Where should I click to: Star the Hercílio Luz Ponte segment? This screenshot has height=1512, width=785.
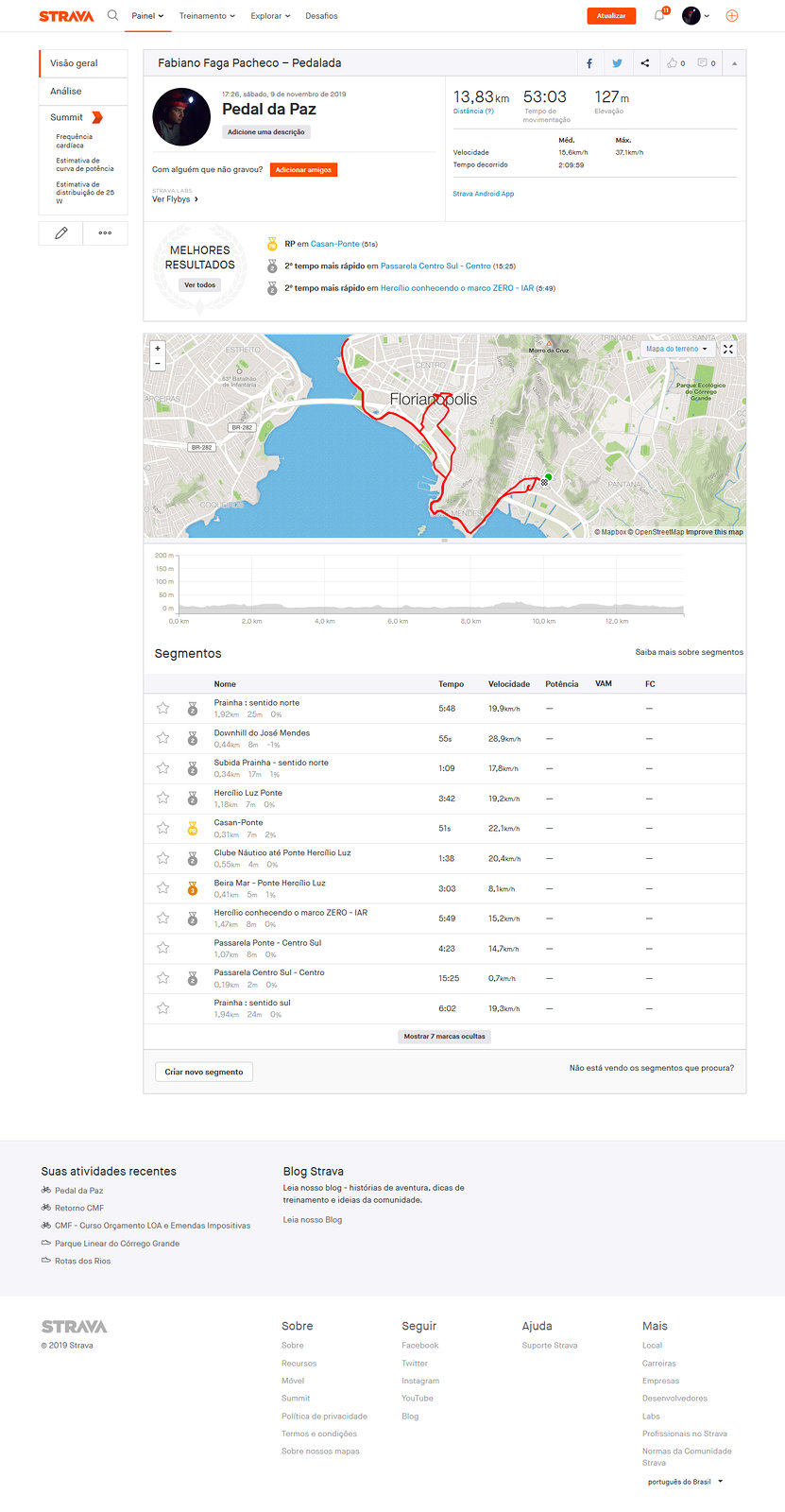163,798
